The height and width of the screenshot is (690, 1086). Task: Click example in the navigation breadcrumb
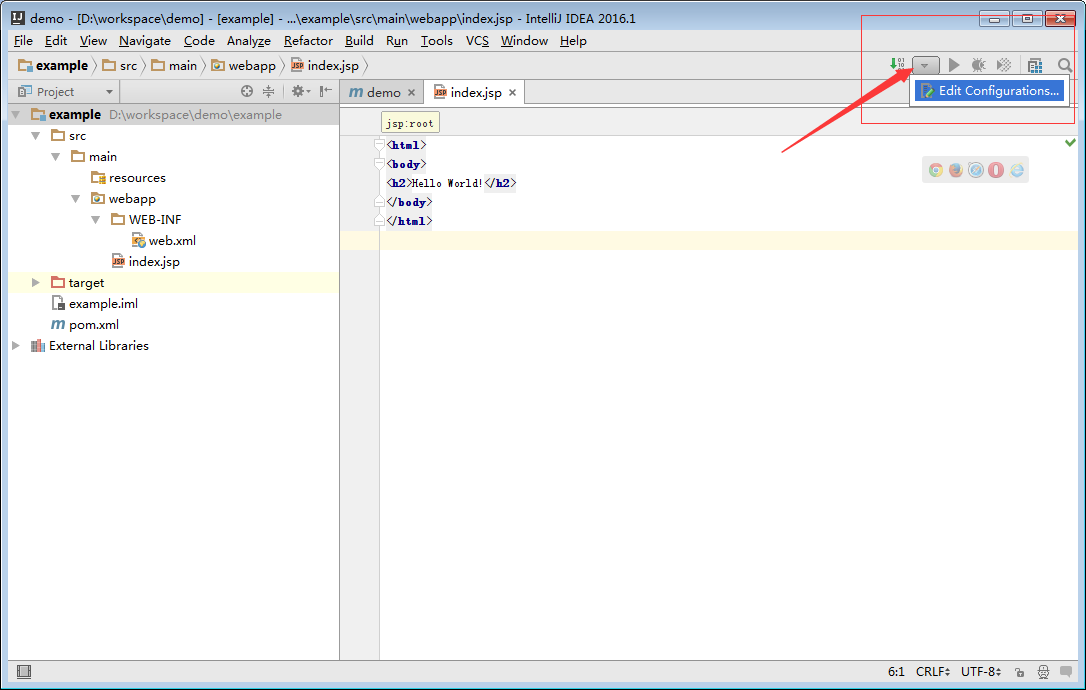pos(53,66)
